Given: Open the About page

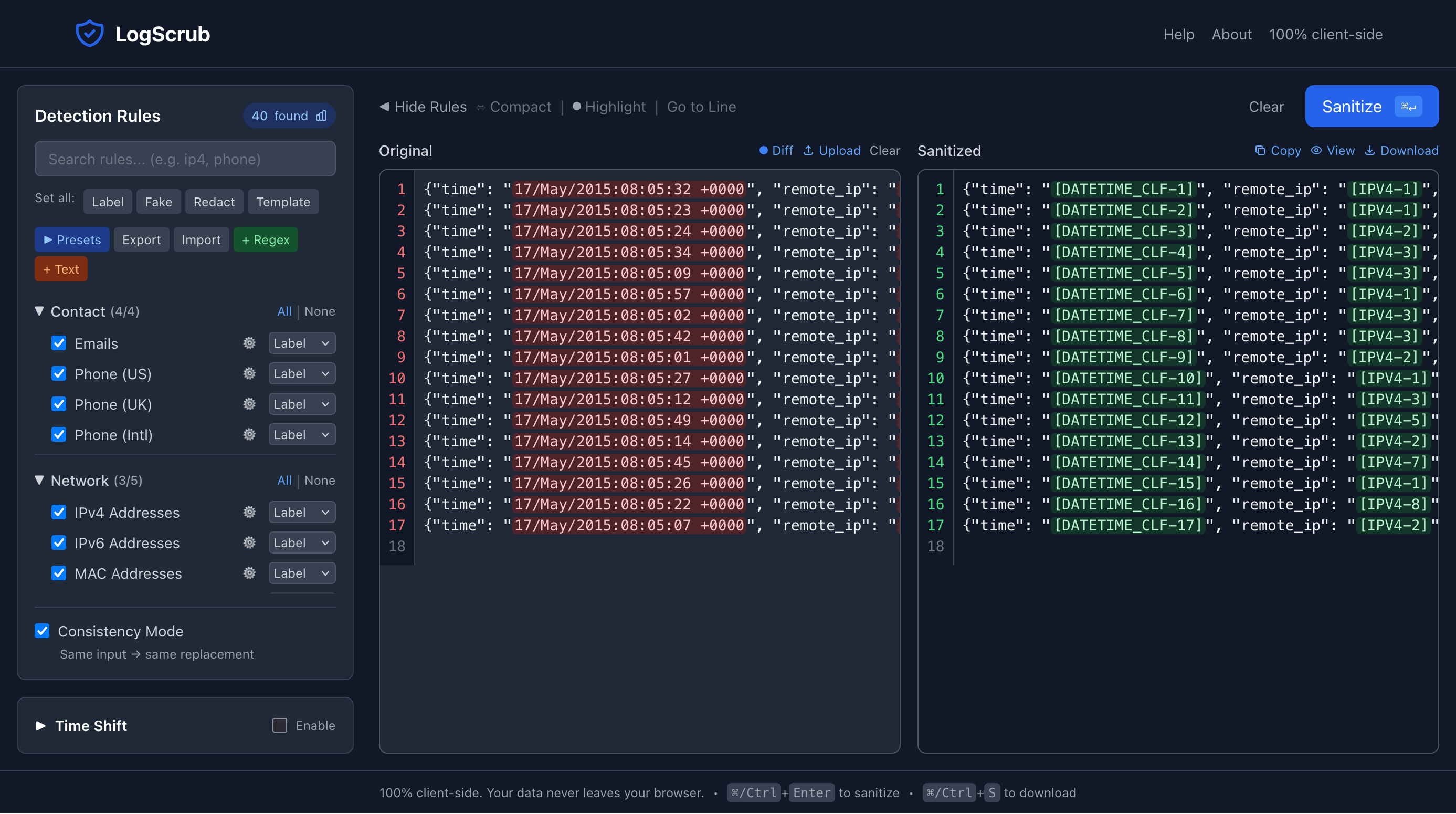Looking at the screenshot, I should [1231, 34].
